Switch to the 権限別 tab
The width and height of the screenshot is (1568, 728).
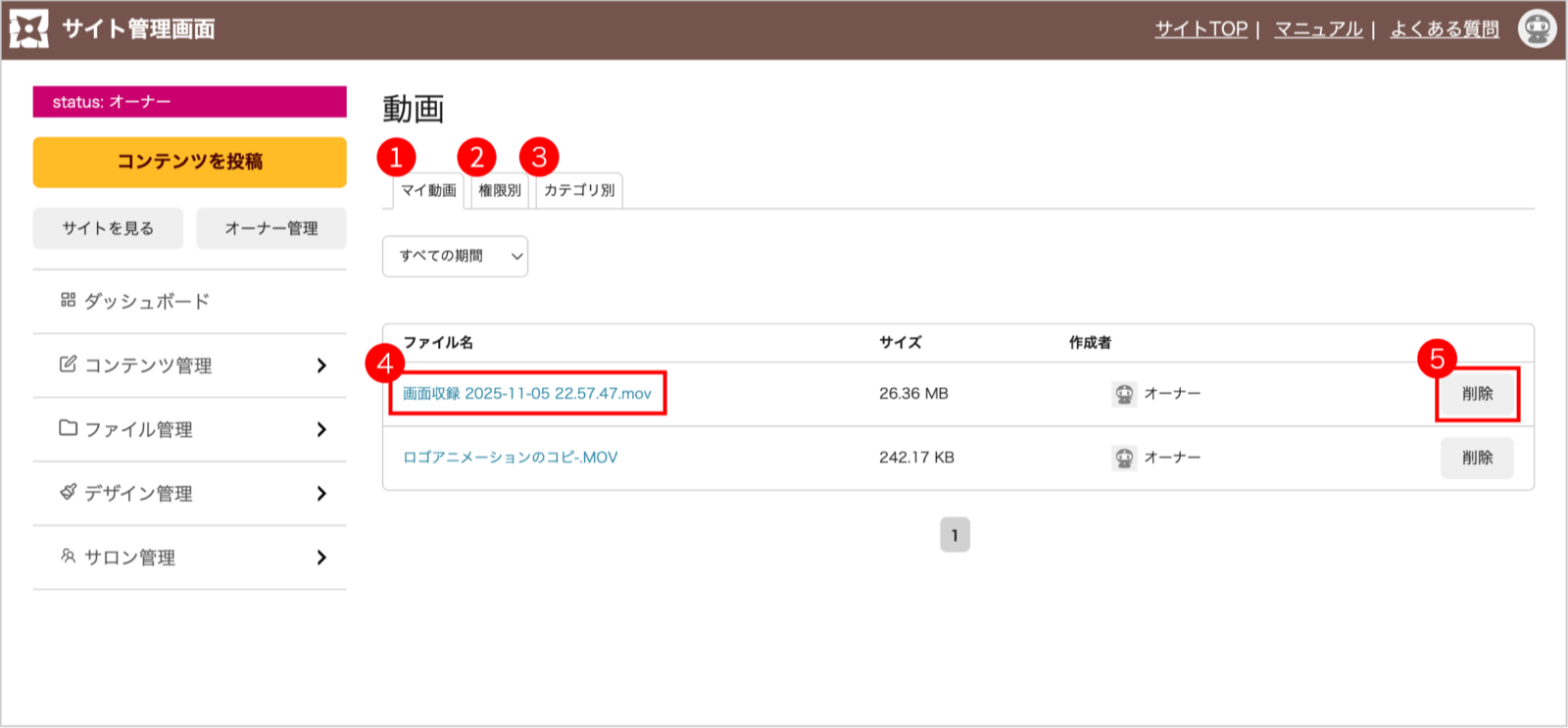(x=500, y=191)
